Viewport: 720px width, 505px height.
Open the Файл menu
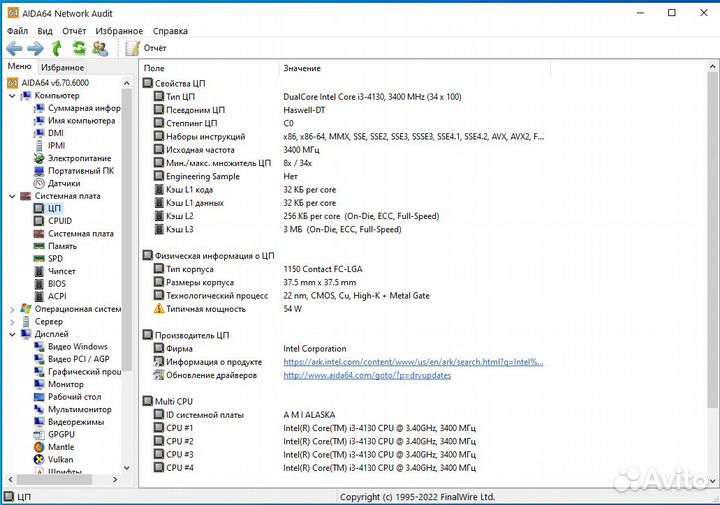tap(17, 31)
